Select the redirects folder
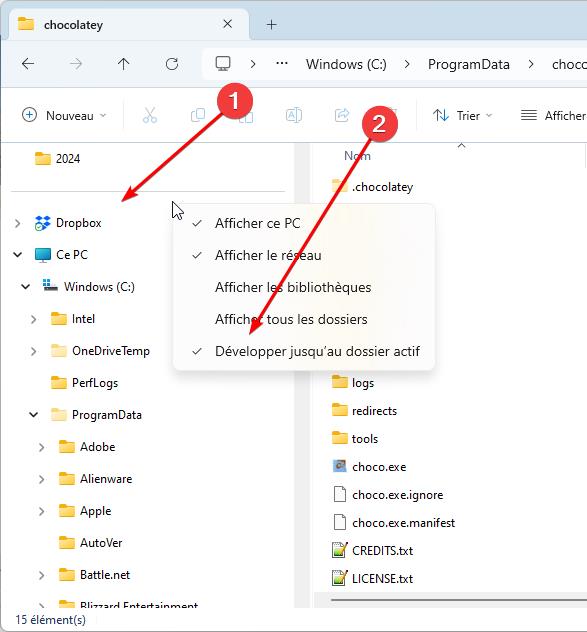This screenshot has height=632, width=587. click(364, 411)
